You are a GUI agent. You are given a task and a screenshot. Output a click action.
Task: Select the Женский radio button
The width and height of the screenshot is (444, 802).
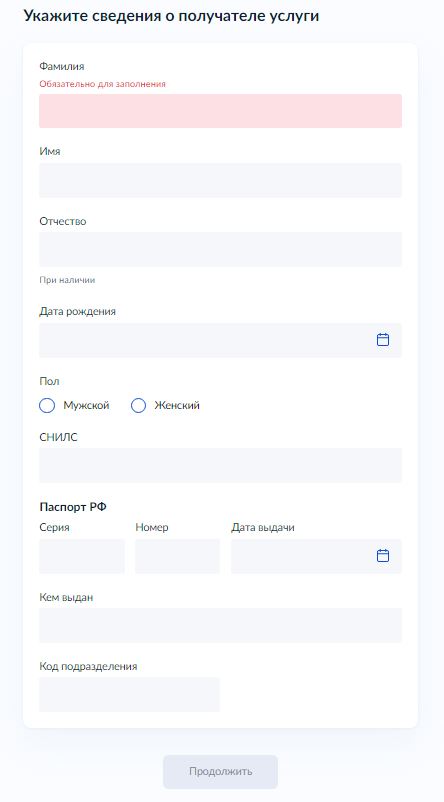tap(139, 406)
